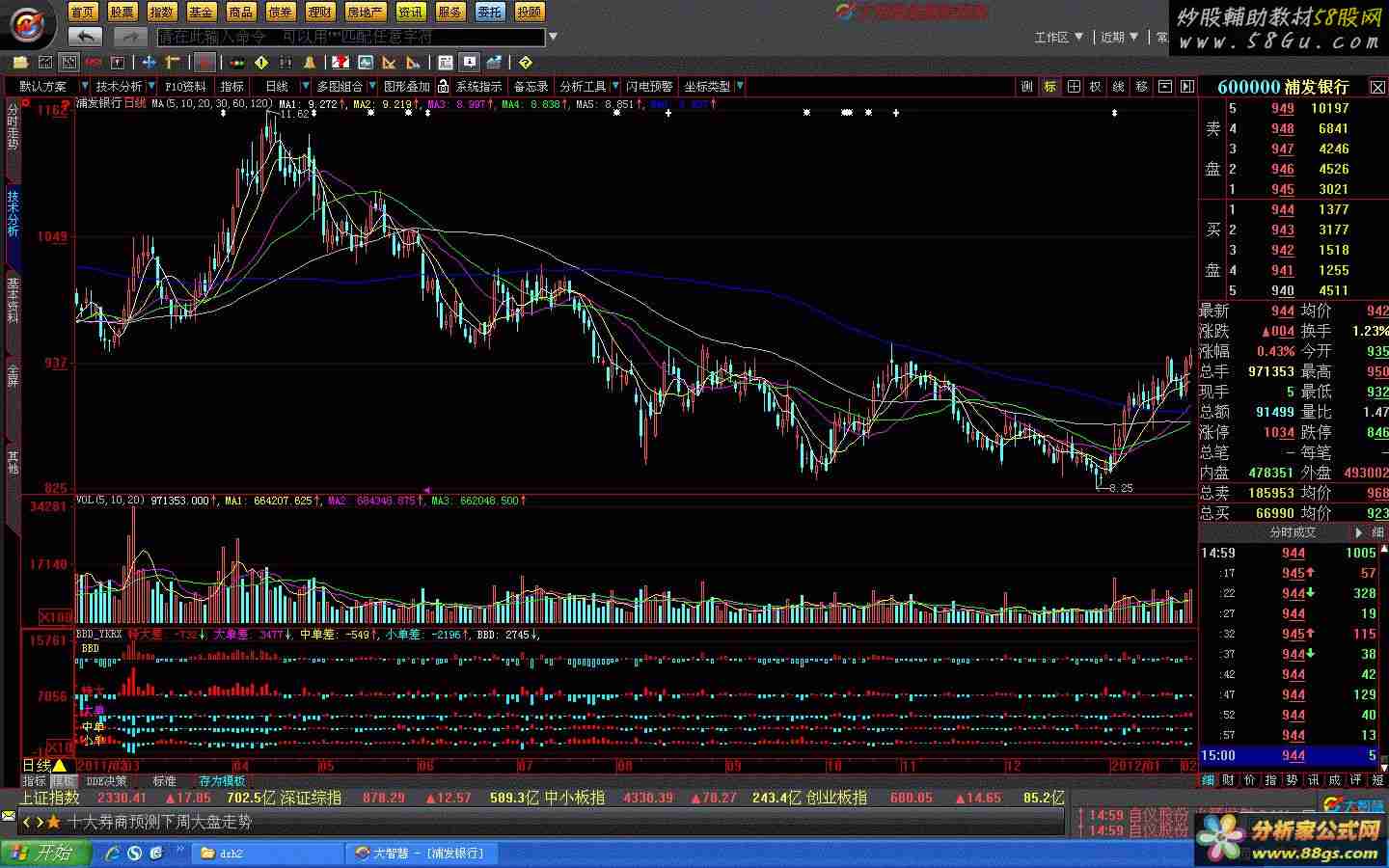Open the 近期 recent dropdown

coord(1119,37)
